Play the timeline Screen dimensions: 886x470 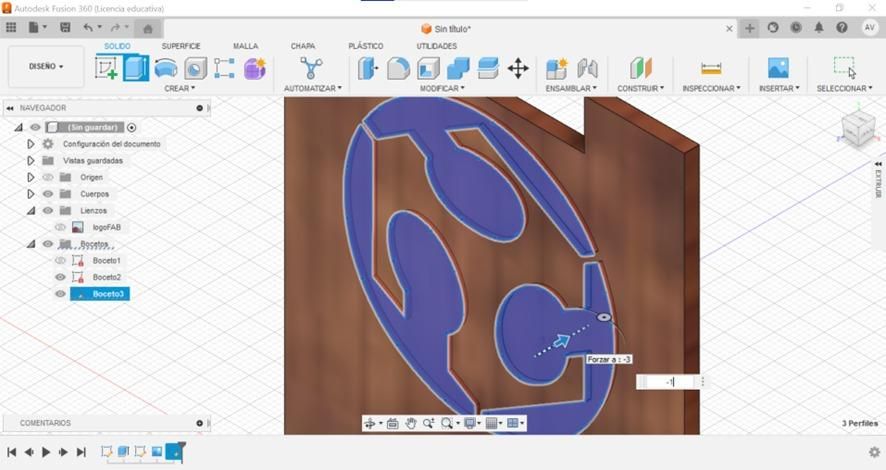point(46,452)
